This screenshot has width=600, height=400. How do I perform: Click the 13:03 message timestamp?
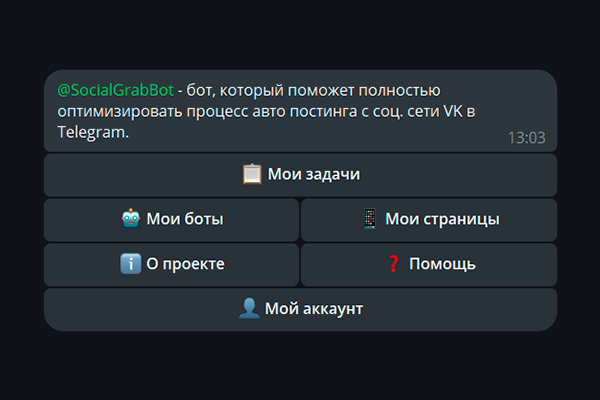click(526, 138)
